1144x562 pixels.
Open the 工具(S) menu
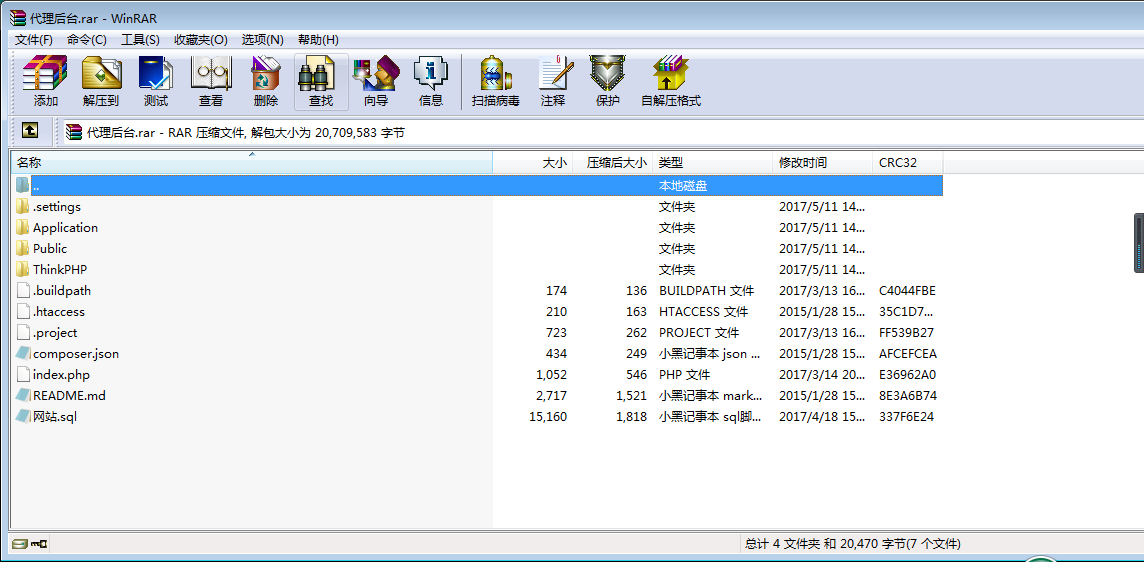click(140, 39)
